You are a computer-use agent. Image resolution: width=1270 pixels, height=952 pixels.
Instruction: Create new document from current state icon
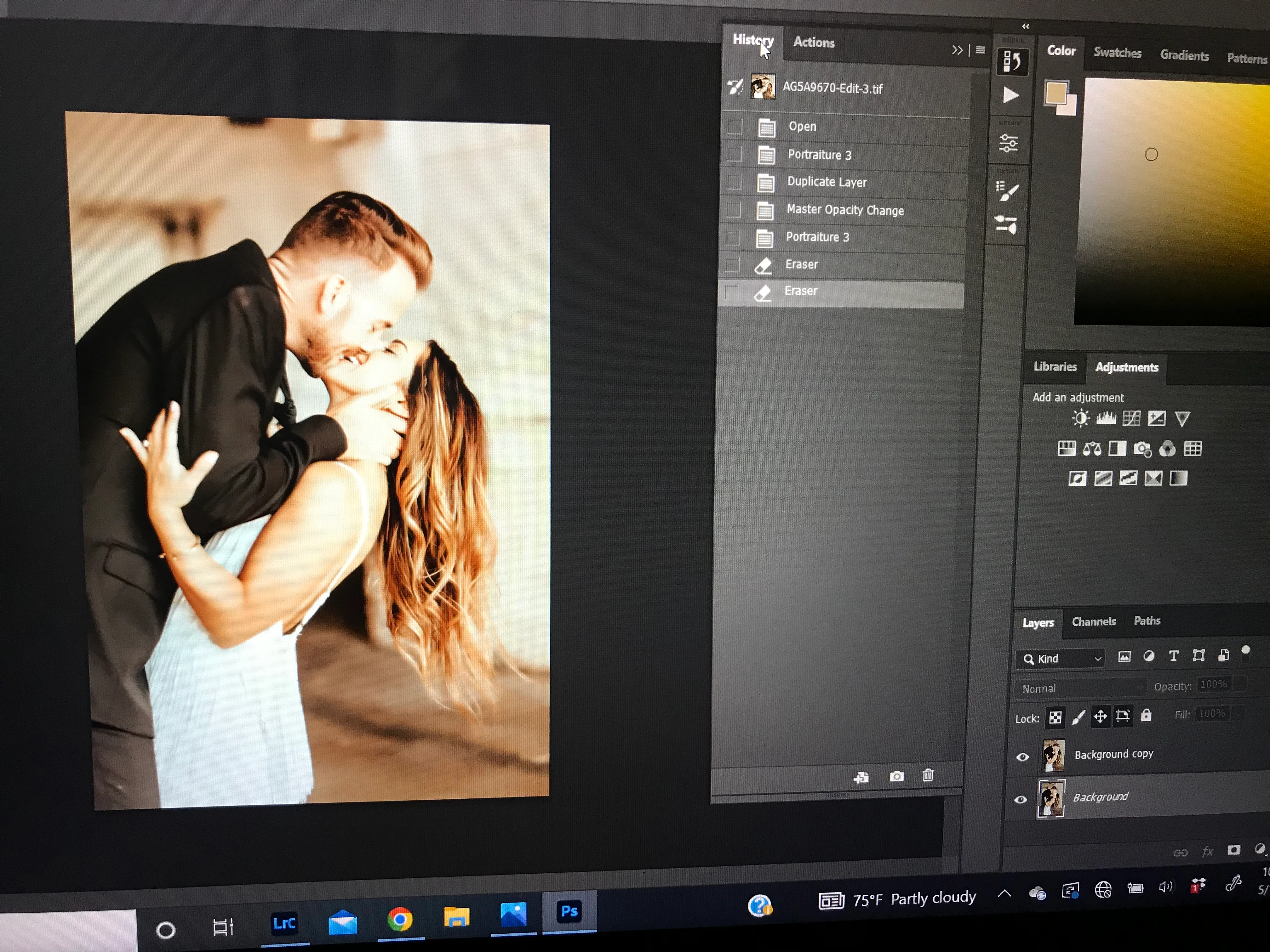pos(861,778)
